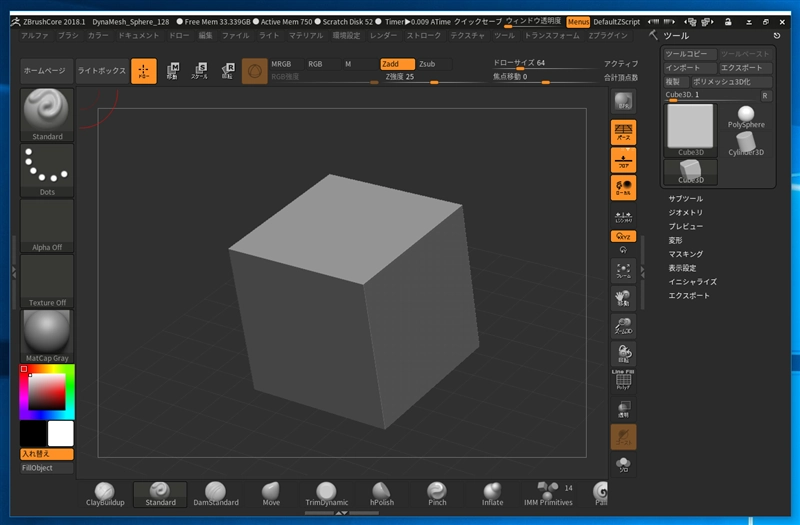Click the ポリメッシュ3D化 button
Image resolution: width=800 pixels, height=525 pixels.
(x=731, y=82)
